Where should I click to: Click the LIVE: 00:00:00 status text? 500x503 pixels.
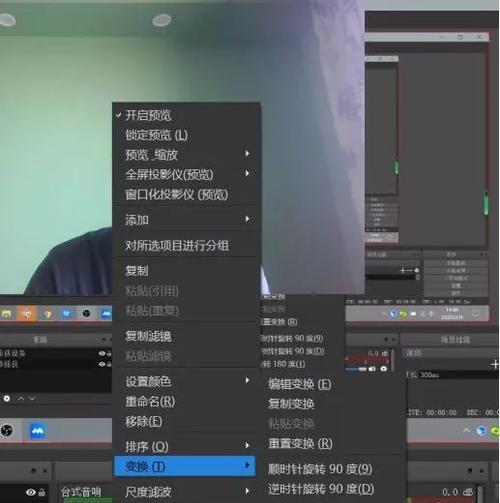[432, 413]
